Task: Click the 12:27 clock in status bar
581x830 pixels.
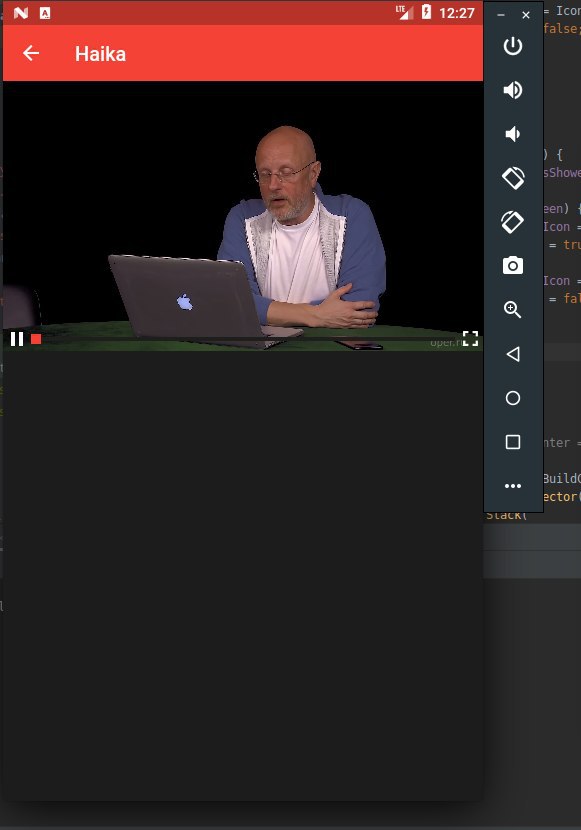Action: (457, 13)
